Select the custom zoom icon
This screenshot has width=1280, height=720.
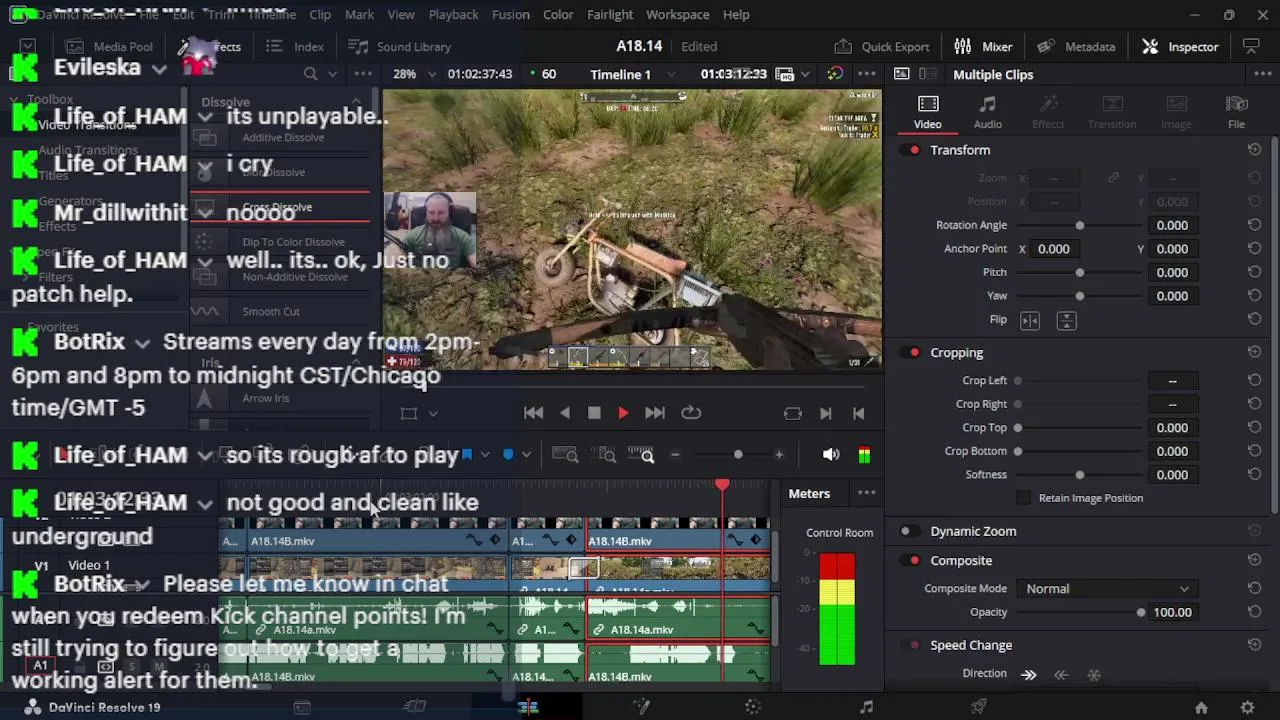[641, 455]
